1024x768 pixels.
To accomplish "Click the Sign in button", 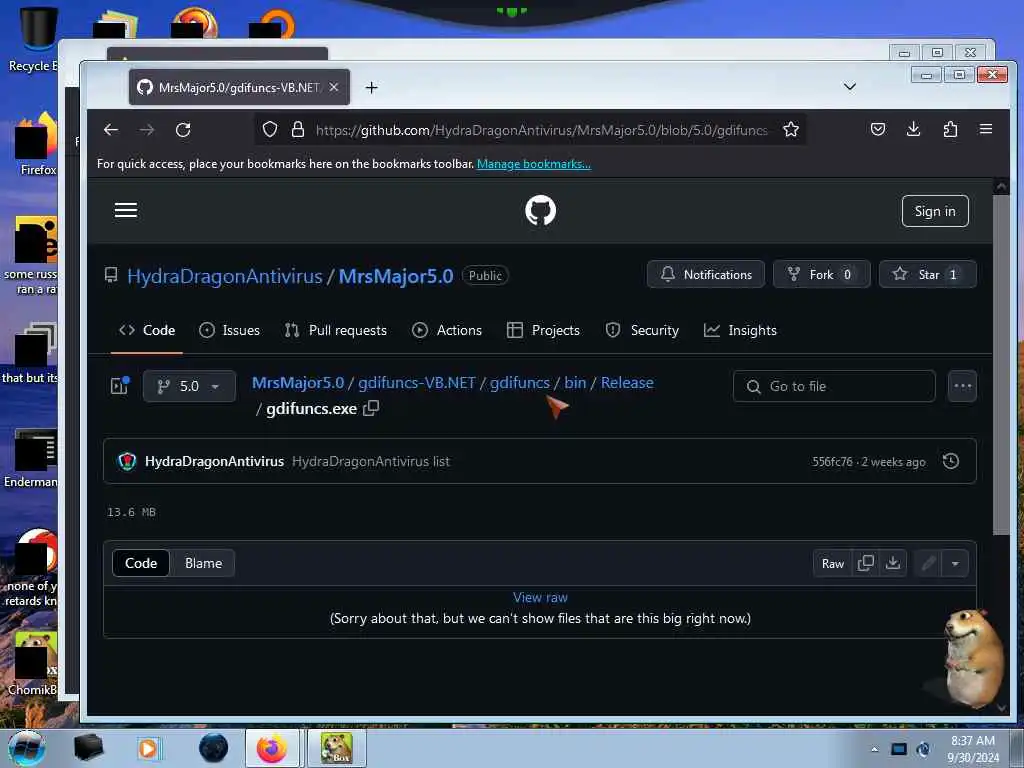I will (935, 211).
